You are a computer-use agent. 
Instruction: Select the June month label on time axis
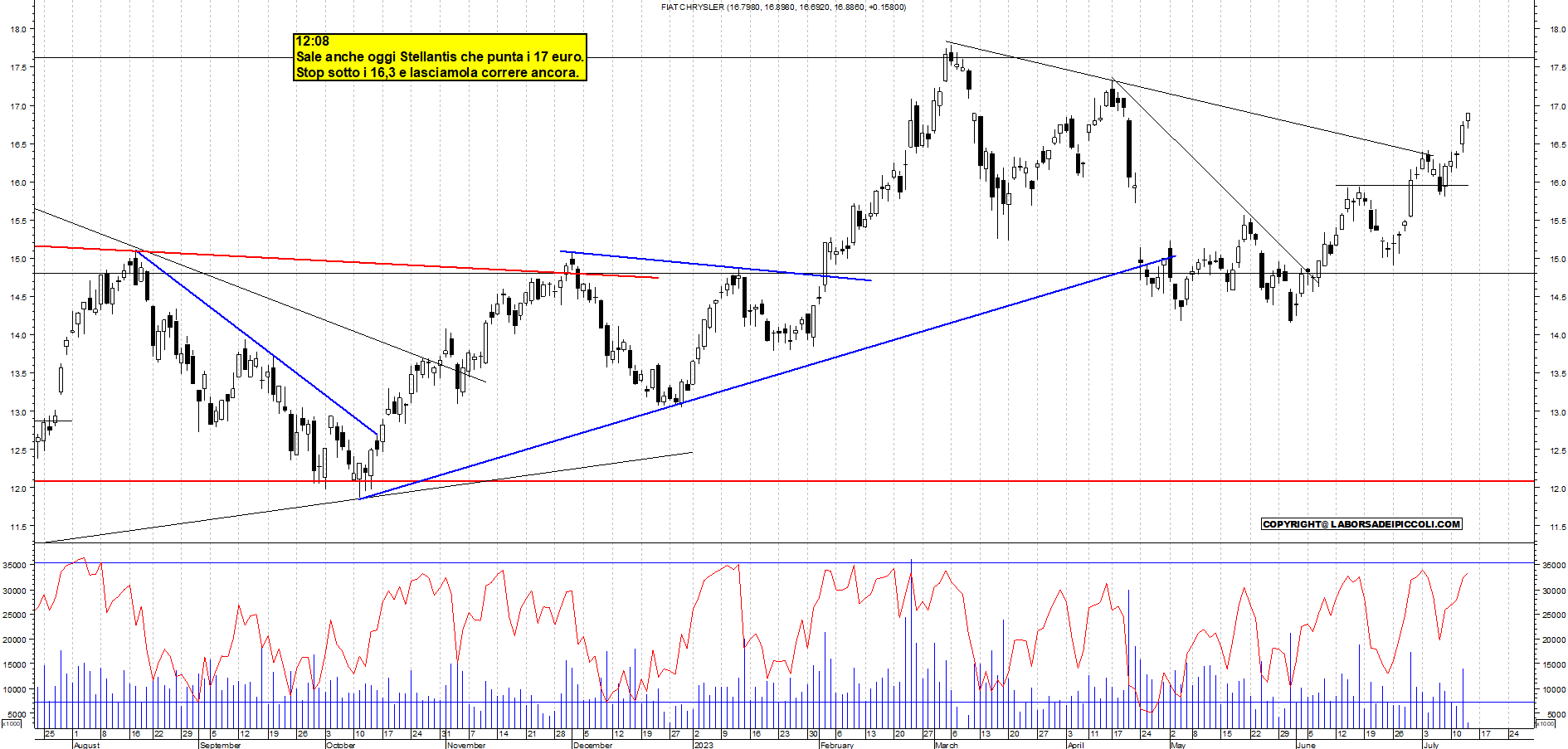(1306, 745)
